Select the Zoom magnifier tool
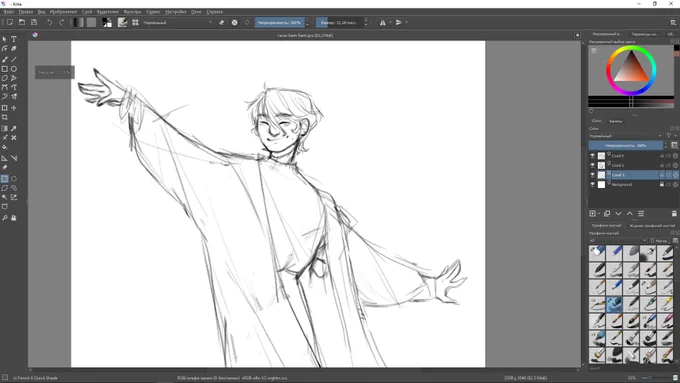Screen dimensions: 680x383 (5, 218)
